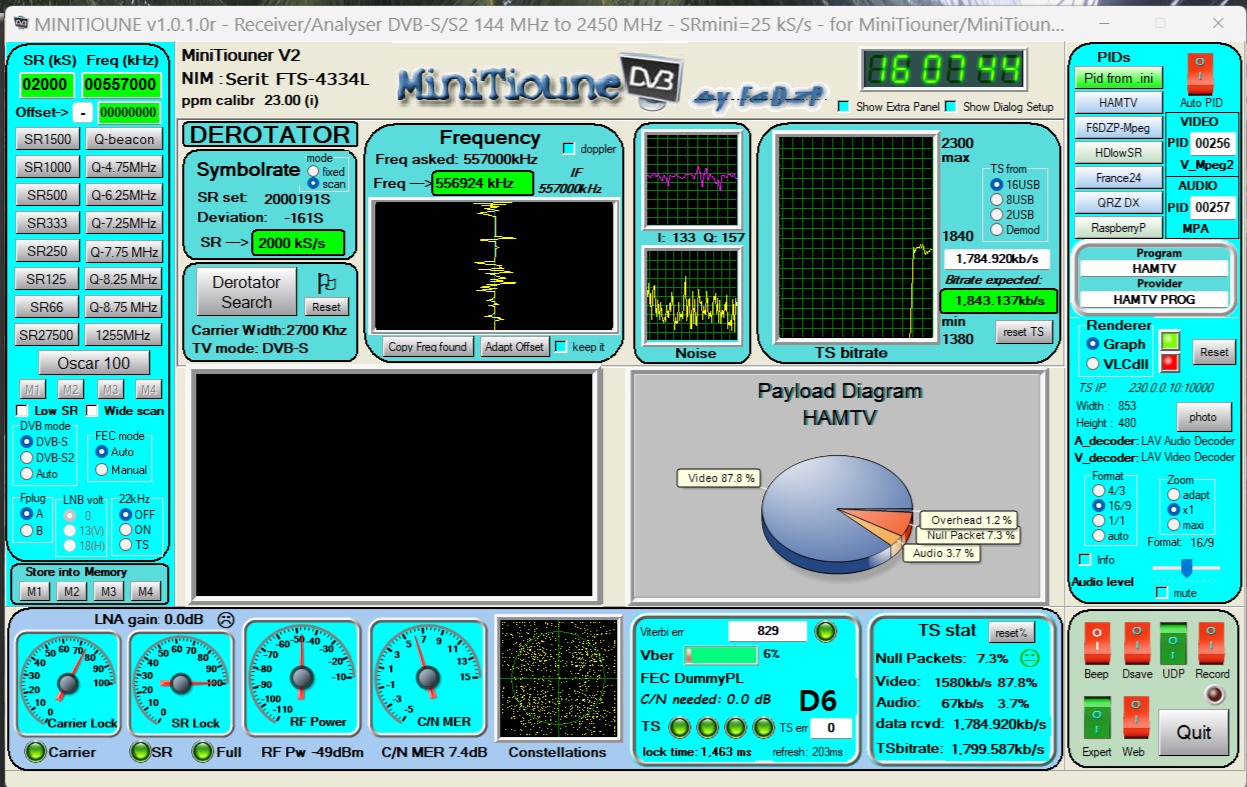Select 8USB as TS source
Viewport: 1247px width, 787px height.
coord(996,200)
